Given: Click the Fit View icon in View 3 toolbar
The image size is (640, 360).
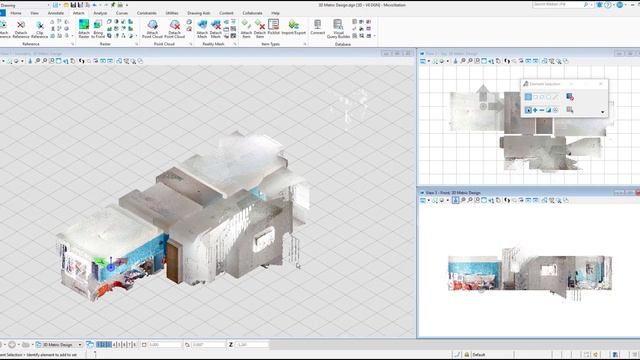Looking at the screenshot, I should [484, 200].
